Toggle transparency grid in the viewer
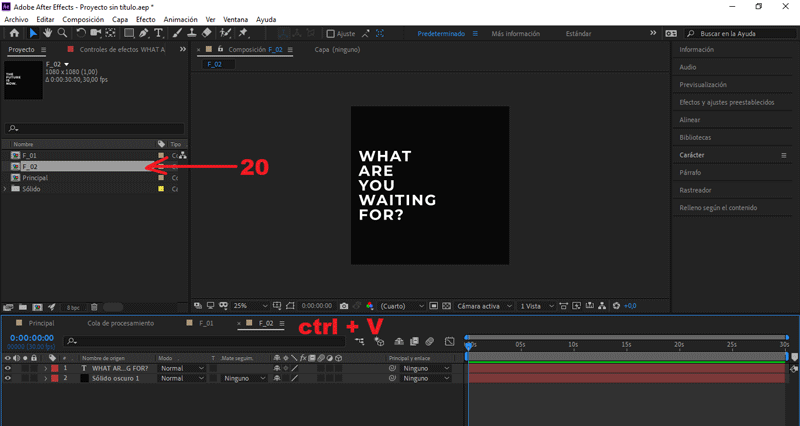Image resolution: width=800 pixels, height=426 pixels. [446, 306]
